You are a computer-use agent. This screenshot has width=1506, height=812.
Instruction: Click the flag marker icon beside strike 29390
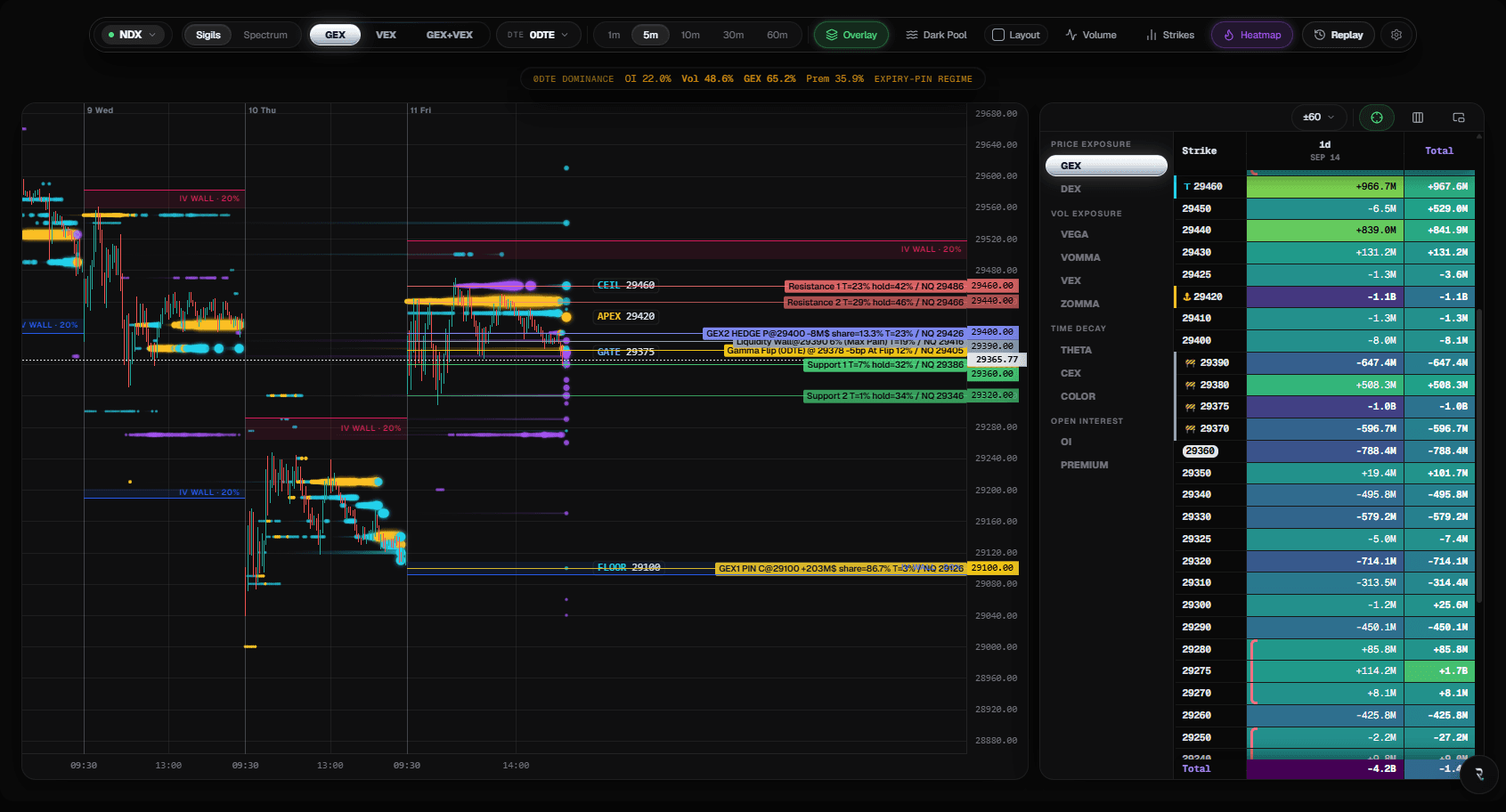(x=1191, y=363)
